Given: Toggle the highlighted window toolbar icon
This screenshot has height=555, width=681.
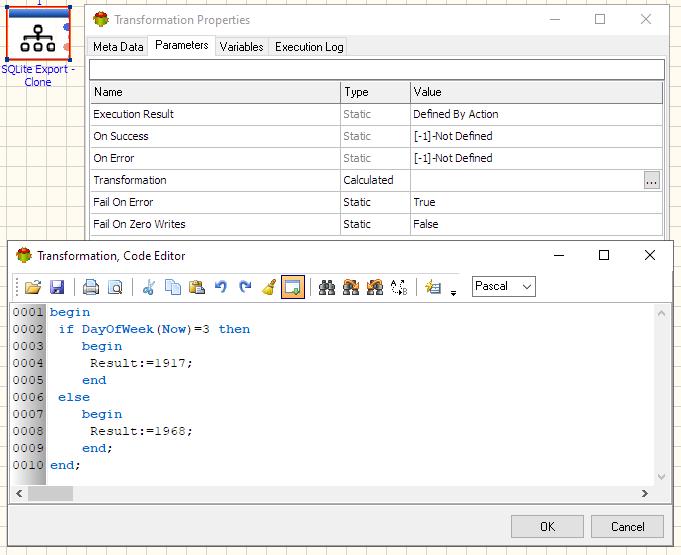Looking at the screenshot, I should click(293, 287).
